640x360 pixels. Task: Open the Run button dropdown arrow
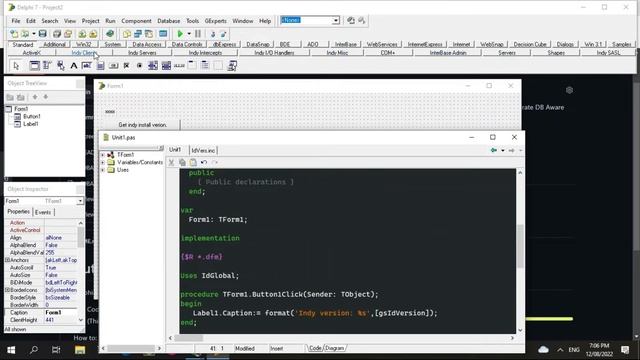(x=189, y=34)
